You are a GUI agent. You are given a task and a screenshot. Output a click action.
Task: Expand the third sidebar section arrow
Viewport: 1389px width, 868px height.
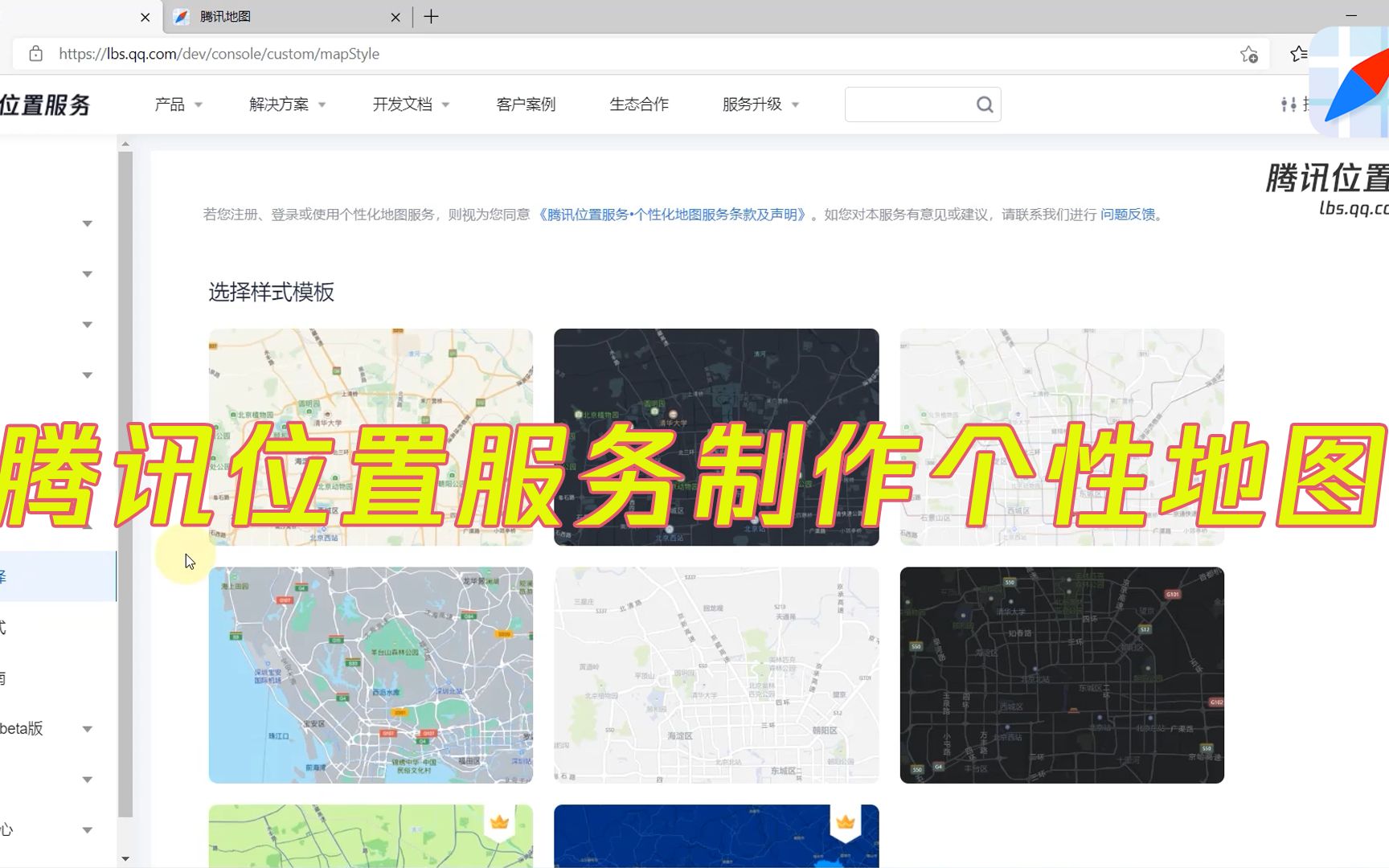(88, 325)
